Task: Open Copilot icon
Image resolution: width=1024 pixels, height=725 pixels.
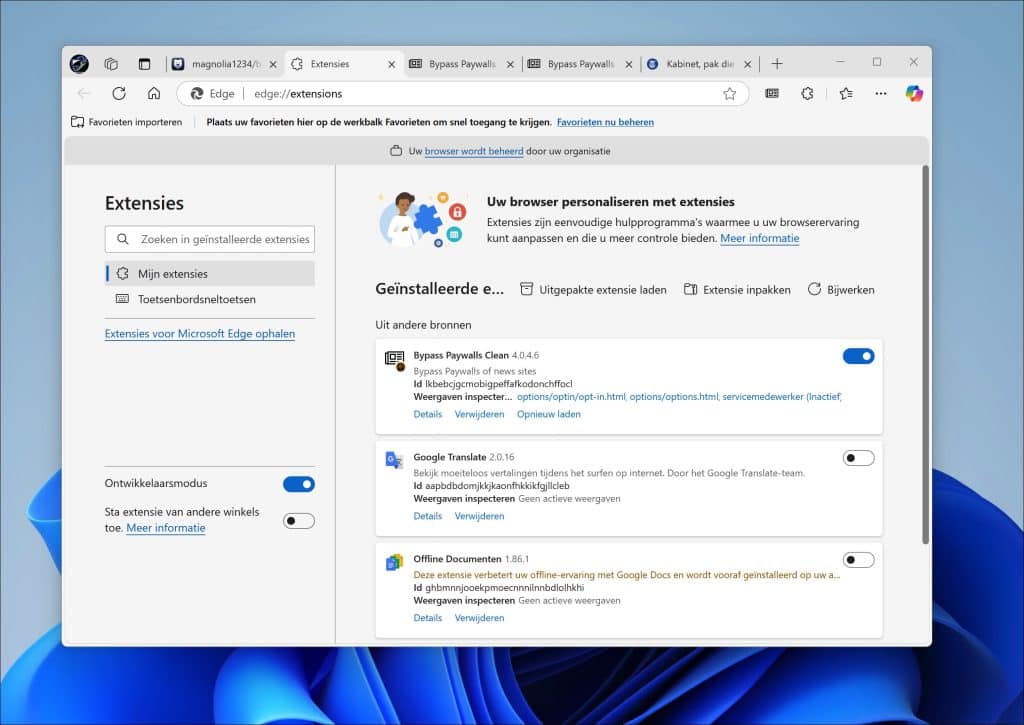Action: pyautogui.click(x=914, y=93)
